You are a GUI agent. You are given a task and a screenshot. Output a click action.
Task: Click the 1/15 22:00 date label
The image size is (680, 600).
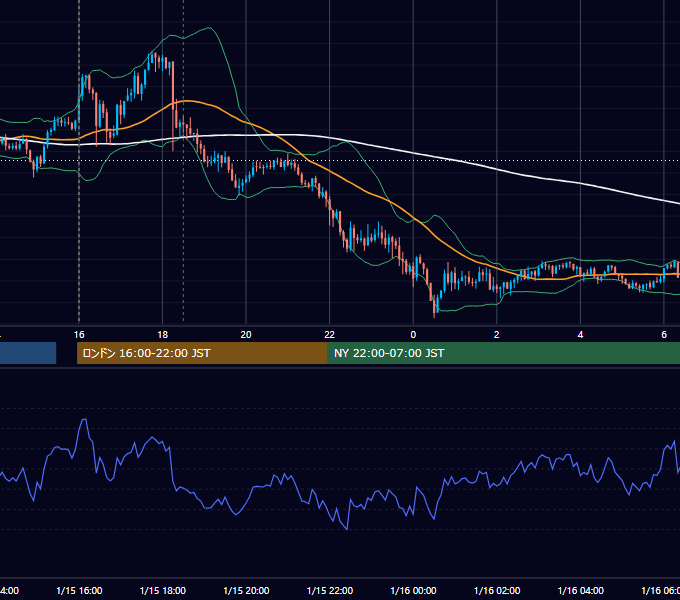pos(330,590)
